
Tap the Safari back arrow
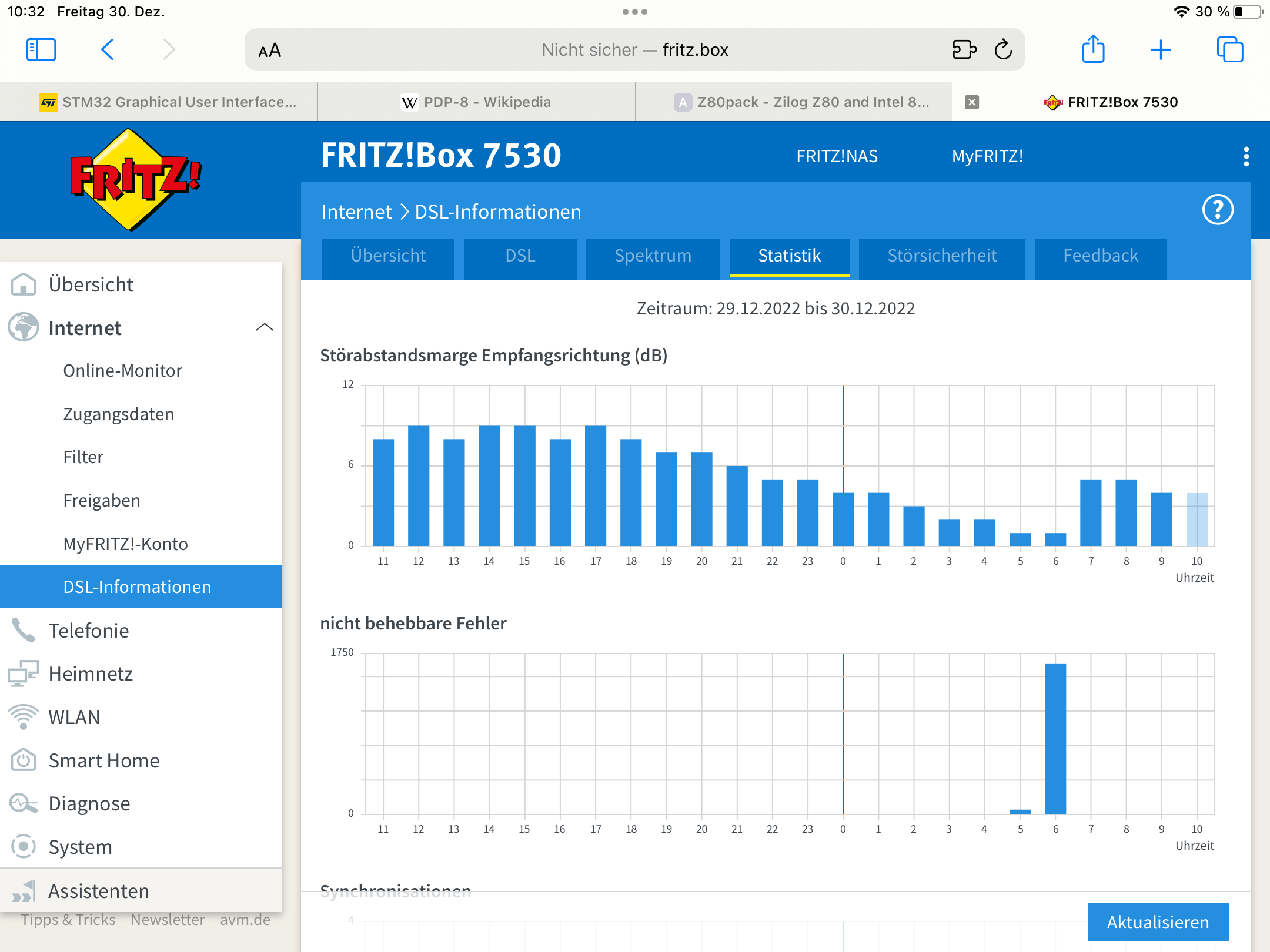pos(108,50)
